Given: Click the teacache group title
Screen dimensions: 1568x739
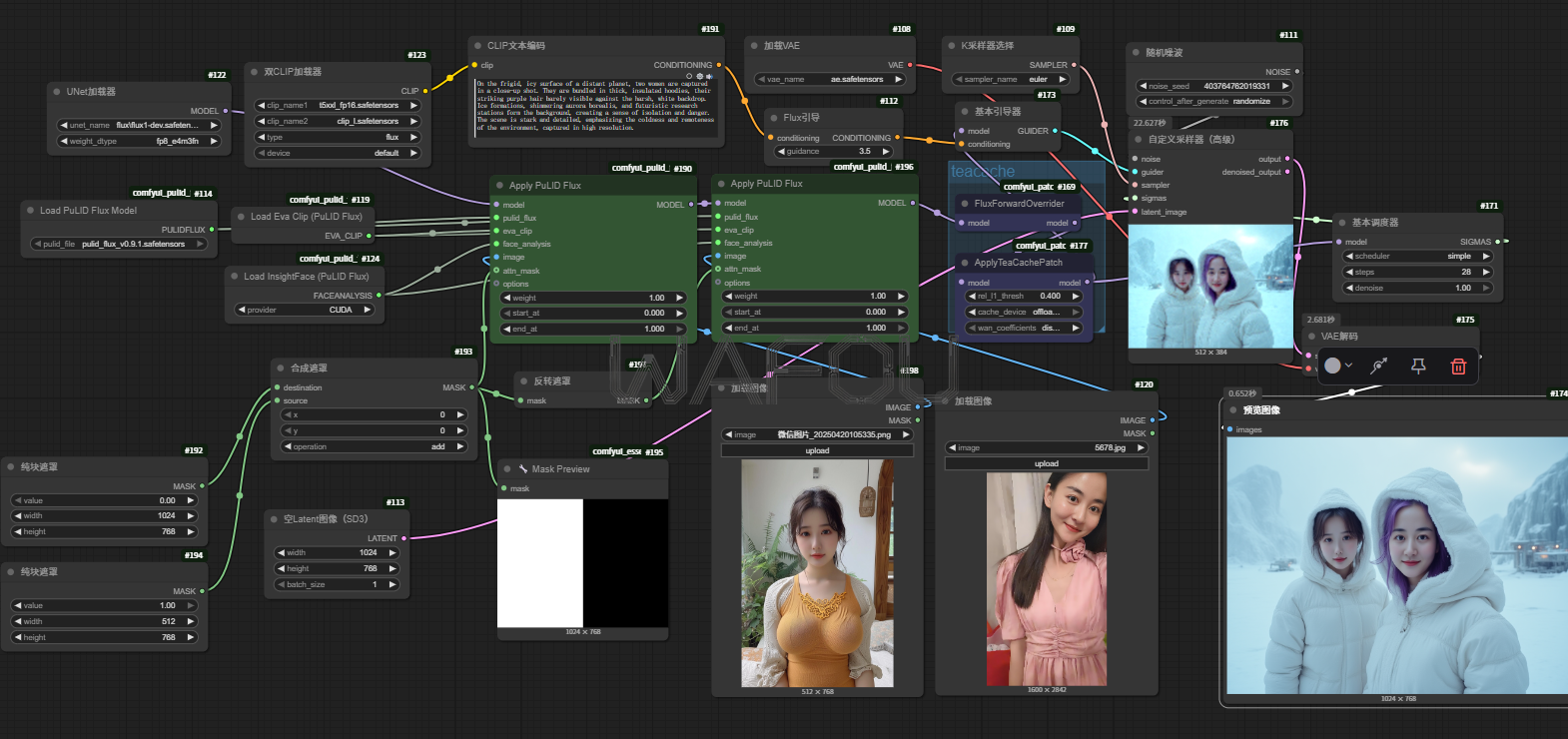Looking at the screenshot, I should point(982,172).
